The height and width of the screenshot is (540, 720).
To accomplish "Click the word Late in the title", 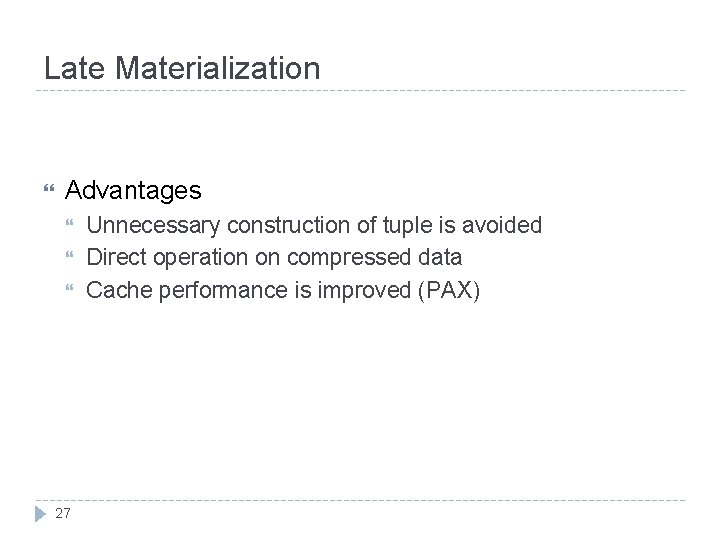I will (74, 68).
